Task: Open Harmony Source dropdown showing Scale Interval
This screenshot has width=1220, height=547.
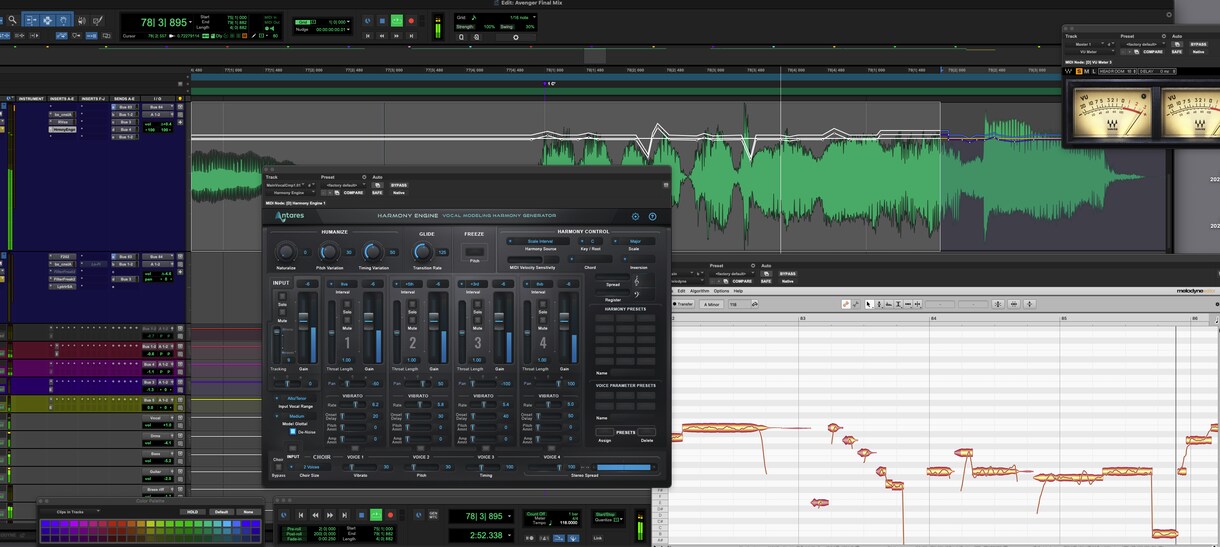Action: [538, 241]
